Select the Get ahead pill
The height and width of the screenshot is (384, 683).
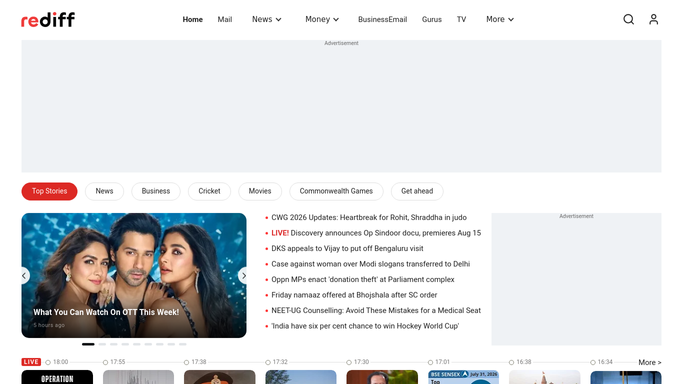(x=417, y=191)
